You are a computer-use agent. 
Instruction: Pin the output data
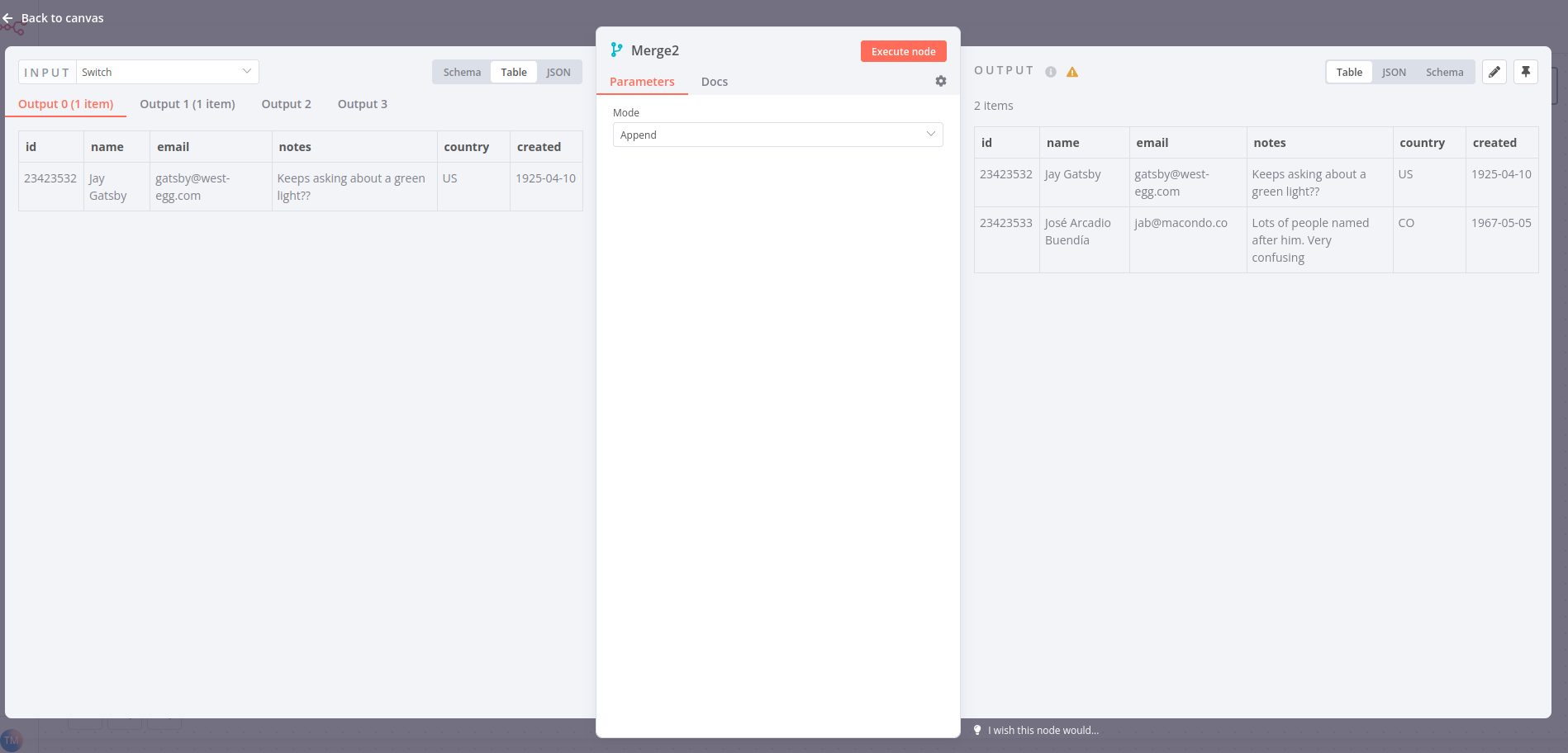pos(1526,72)
